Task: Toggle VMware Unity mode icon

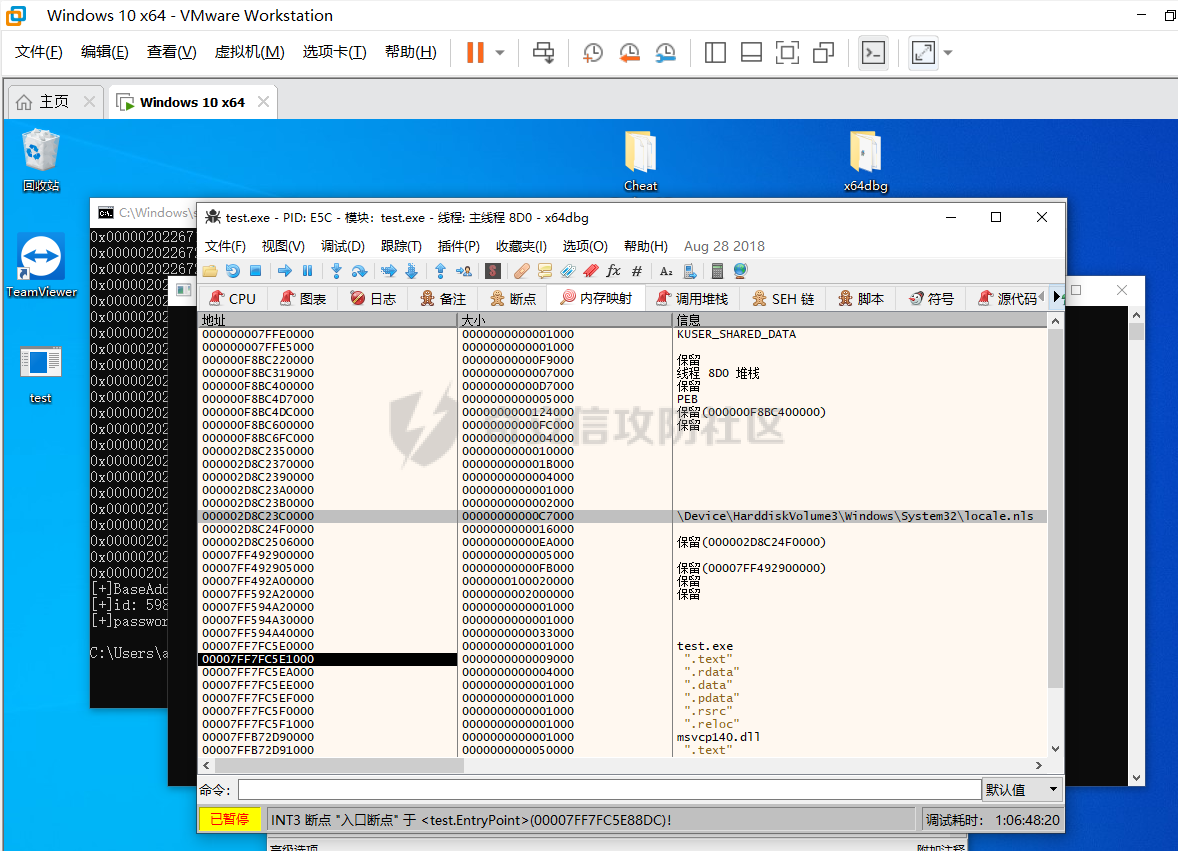Action: point(824,52)
